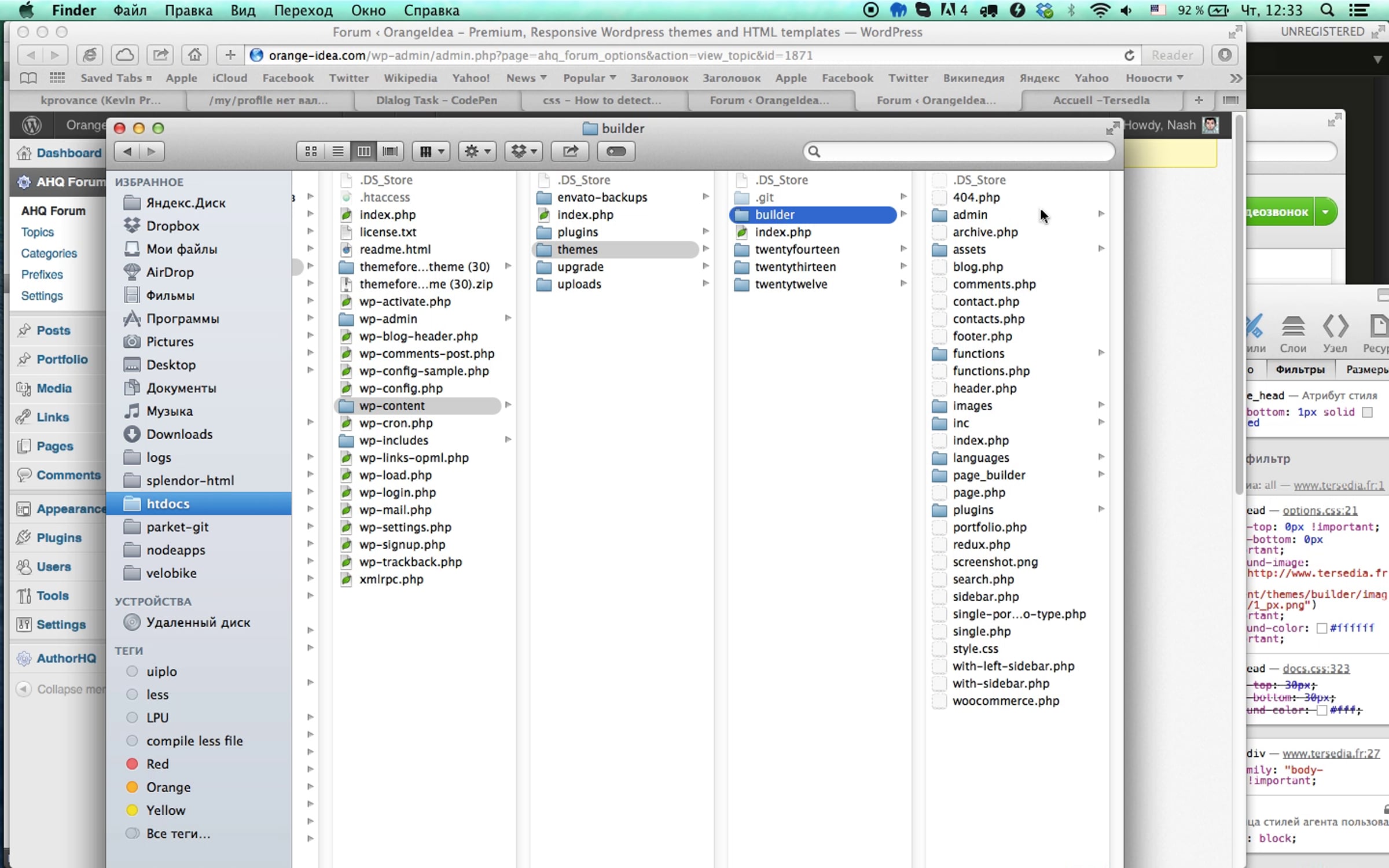Viewport: 1389px width, 868px height.
Task: Reload the page in Safari's address bar
Action: click(1129, 56)
